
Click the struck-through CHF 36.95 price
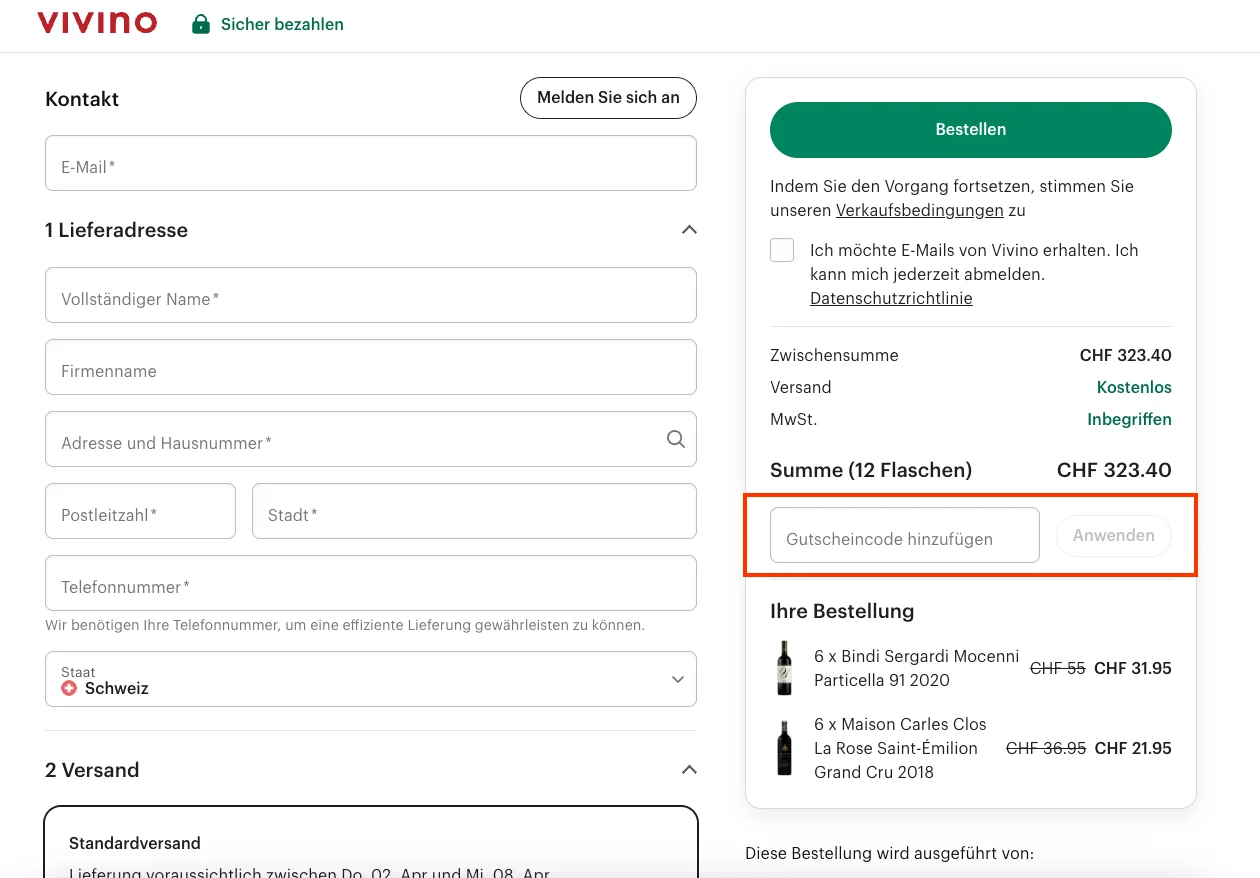(x=1046, y=748)
